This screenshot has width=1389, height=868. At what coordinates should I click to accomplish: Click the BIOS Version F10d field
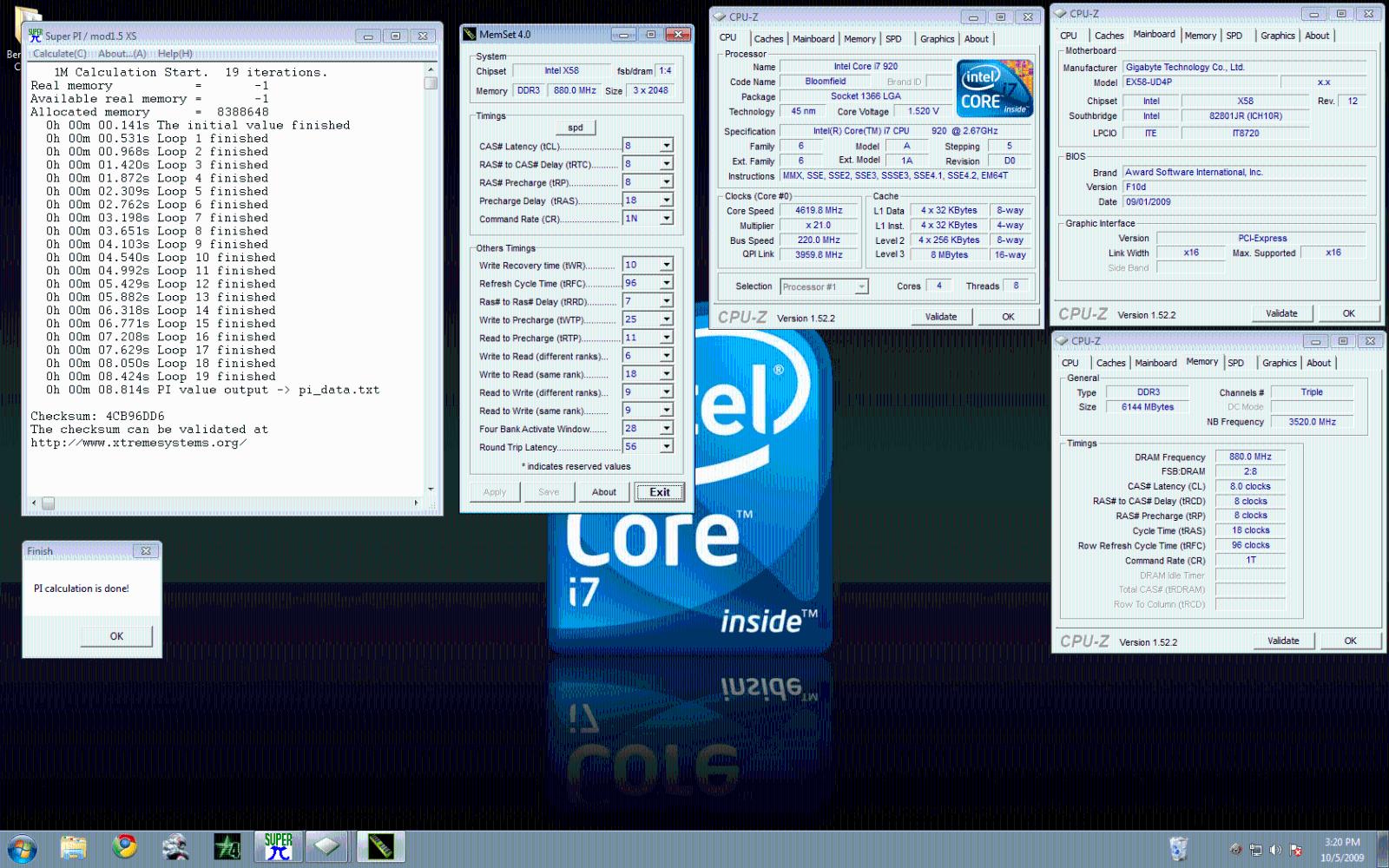[x=1245, y=187]
